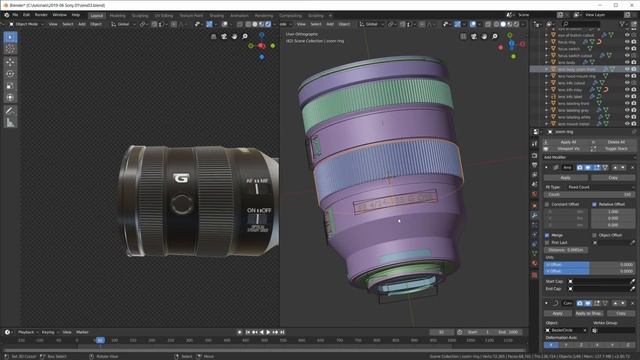Select the Transform tool in left toolbar
This screenshot has height=360, width=640.
point(10,98)
